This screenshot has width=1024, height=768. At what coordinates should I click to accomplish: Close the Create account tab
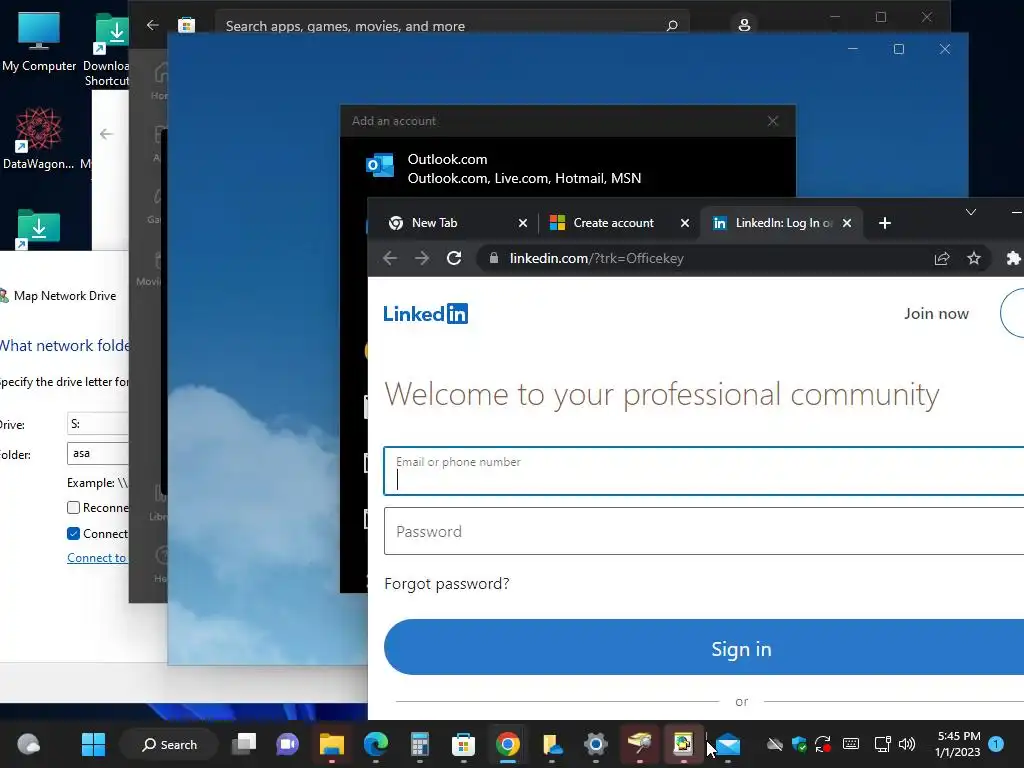684,223
